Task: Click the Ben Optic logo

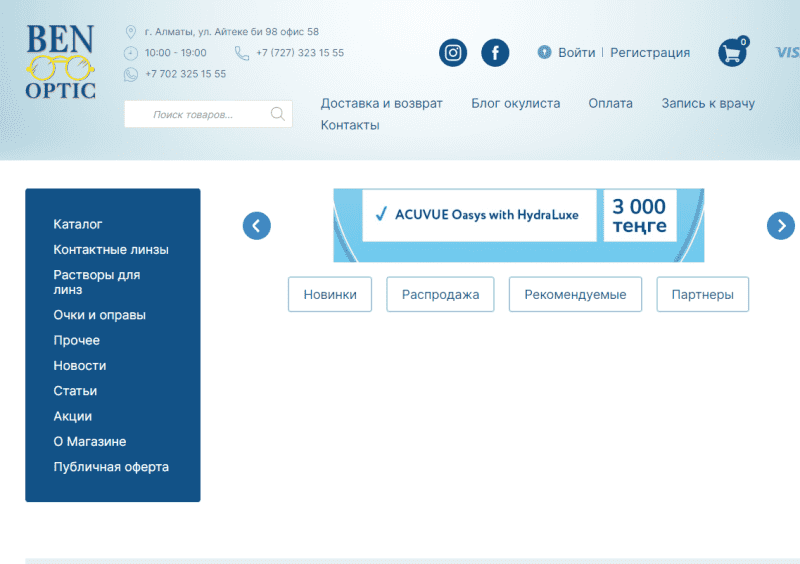Action: [x=60, y=61]
